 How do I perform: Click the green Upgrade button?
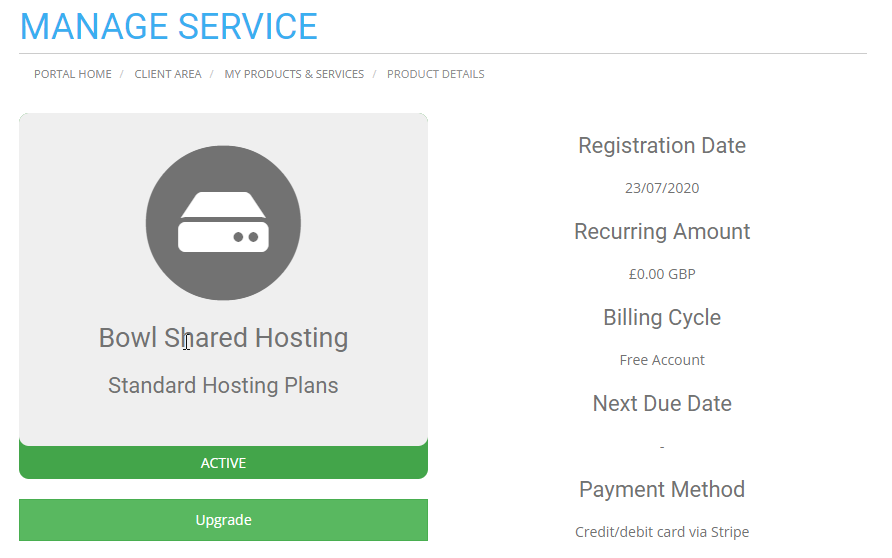pyautogui.click(x=223, y=520)
